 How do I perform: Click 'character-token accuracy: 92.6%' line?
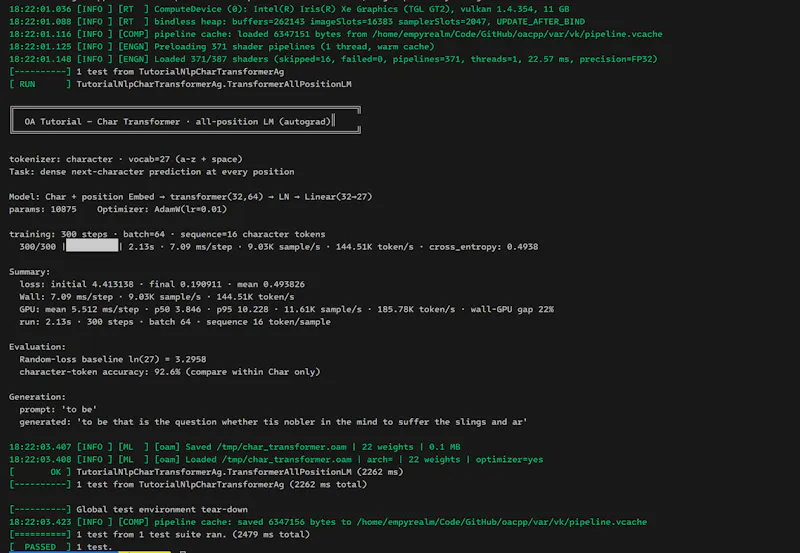[x=170, y=372]
